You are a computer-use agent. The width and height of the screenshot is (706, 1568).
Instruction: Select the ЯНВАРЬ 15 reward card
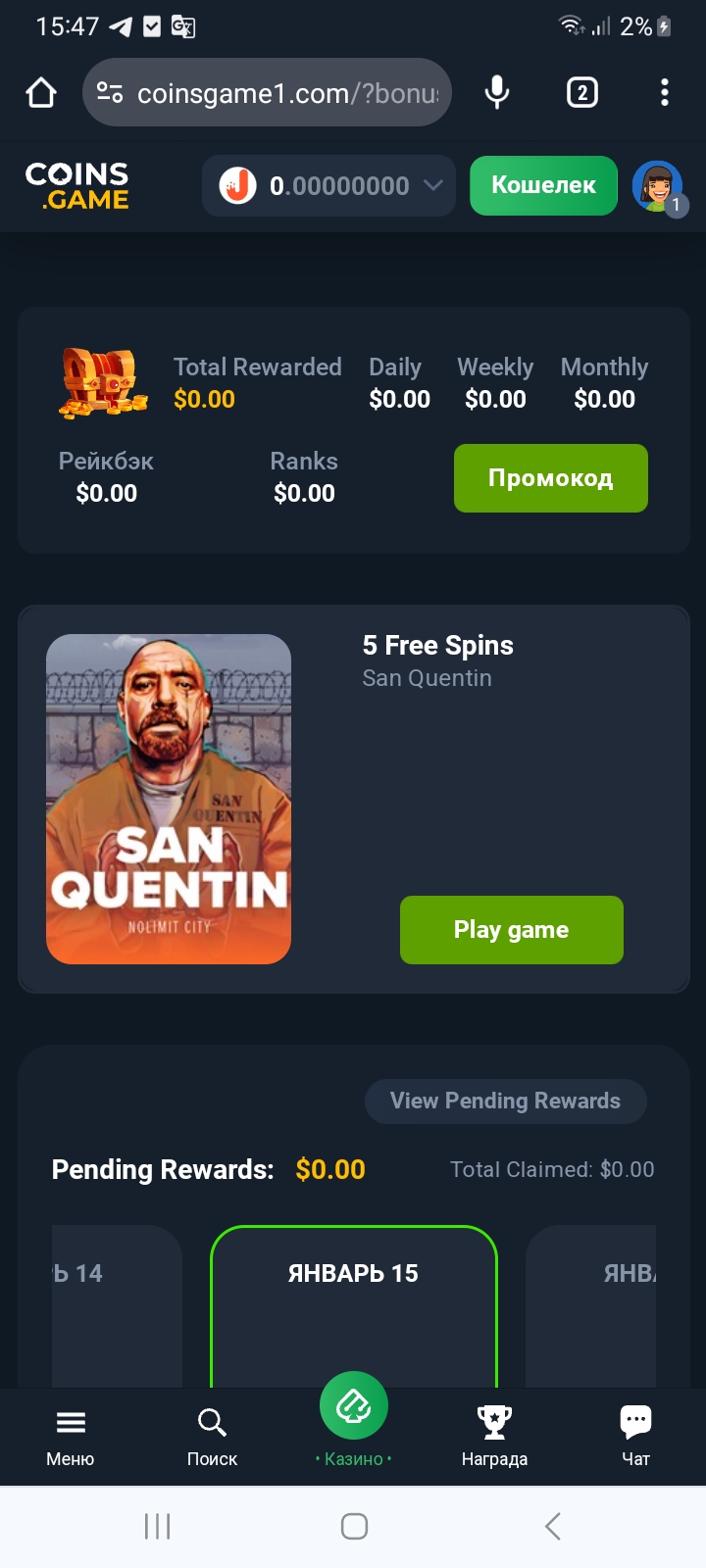pyautogui.click(x=354, y=1306)
